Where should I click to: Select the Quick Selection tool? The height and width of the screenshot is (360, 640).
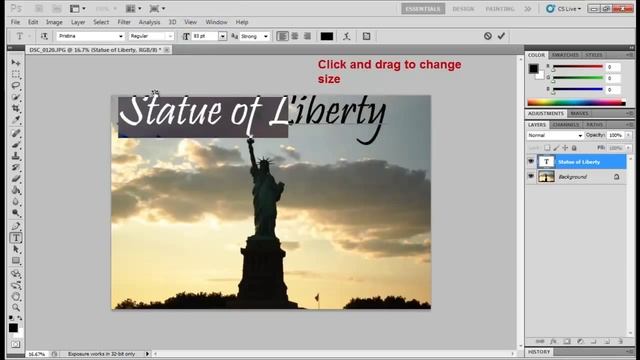tap(16, 97)
